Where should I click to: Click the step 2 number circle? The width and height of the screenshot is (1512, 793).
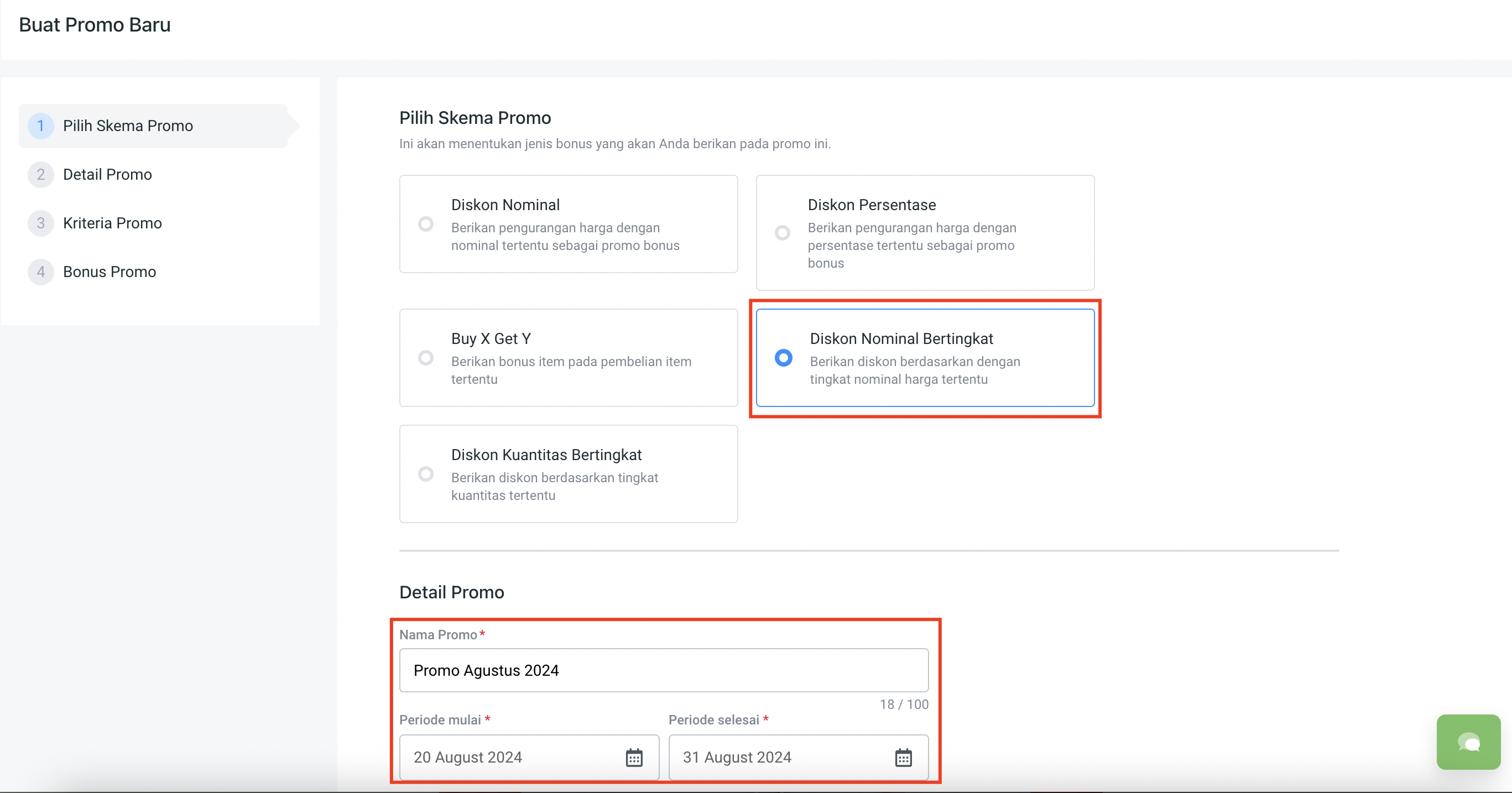[x=40, y=174]
